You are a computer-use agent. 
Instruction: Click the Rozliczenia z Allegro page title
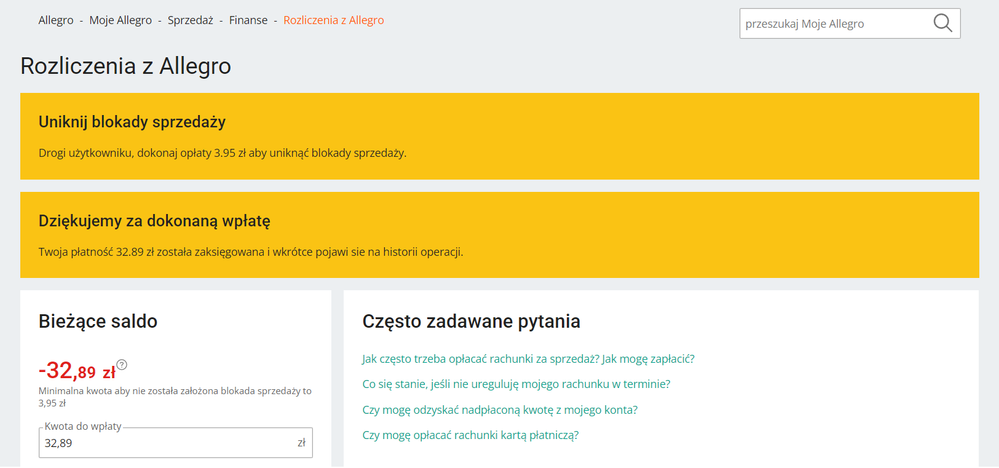pos(126,66)
